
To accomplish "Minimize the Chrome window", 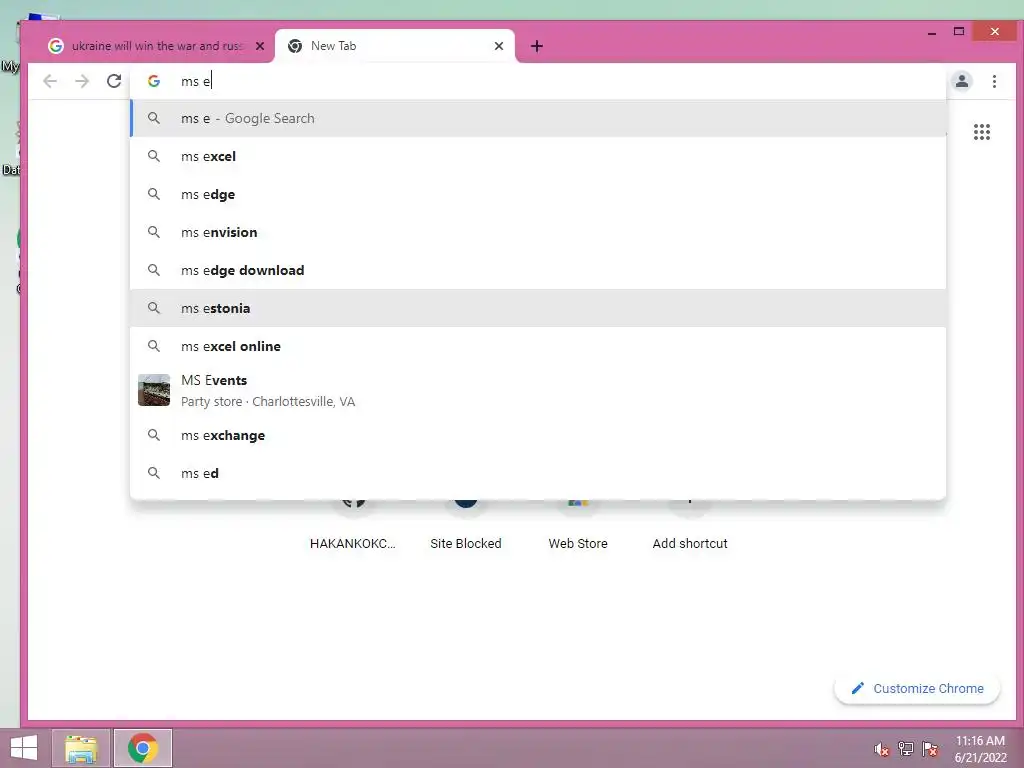I will [932, 32].
